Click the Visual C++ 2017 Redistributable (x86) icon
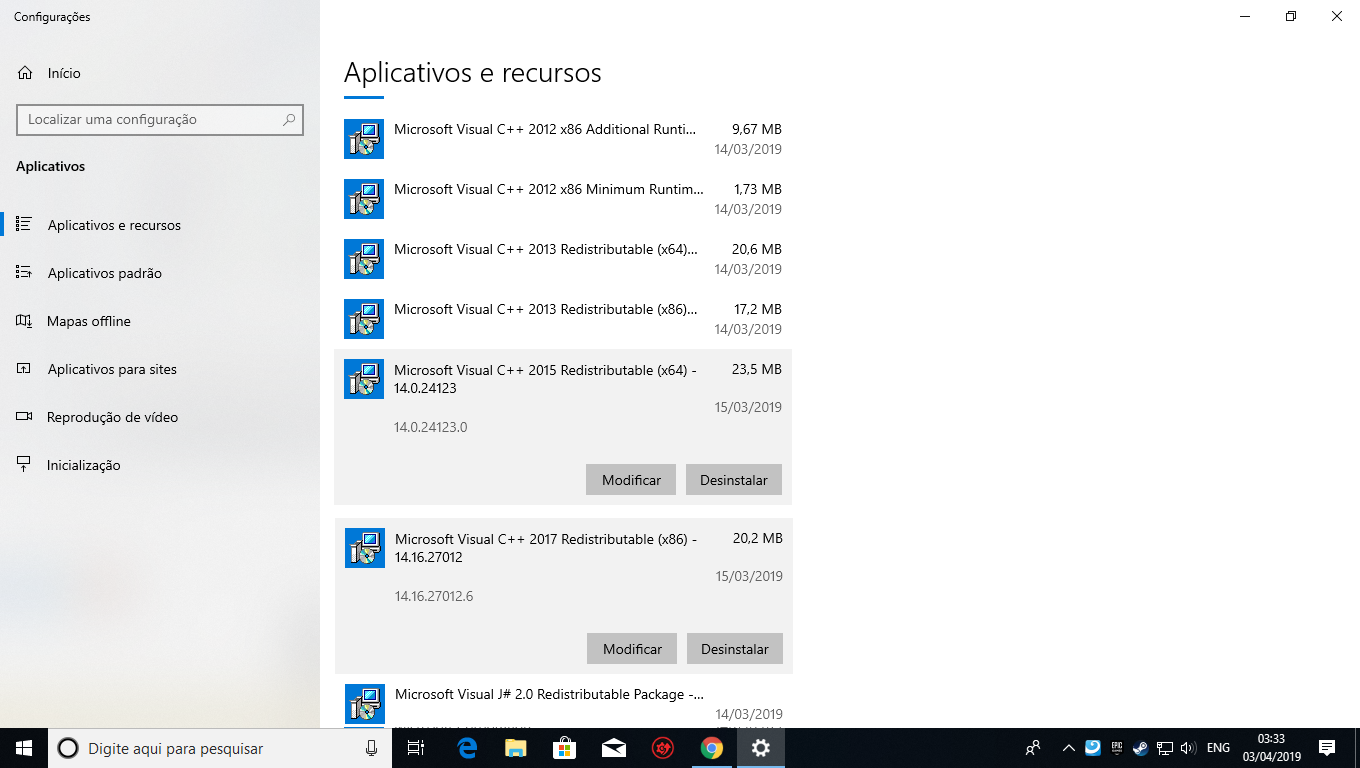 tap(365, 548)
